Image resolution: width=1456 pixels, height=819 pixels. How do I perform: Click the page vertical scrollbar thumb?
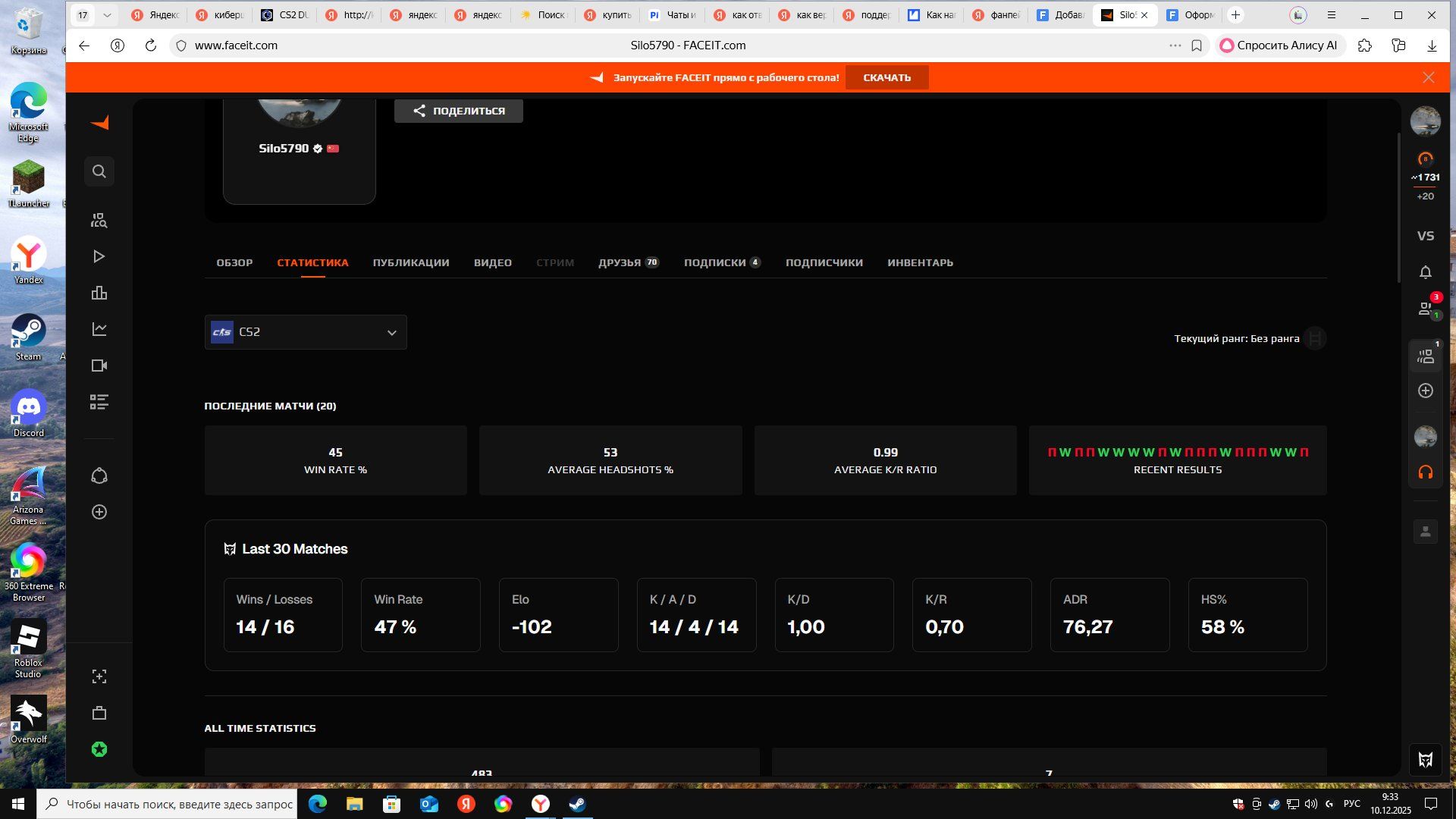pyautogui.click(x=1399, y=209)
